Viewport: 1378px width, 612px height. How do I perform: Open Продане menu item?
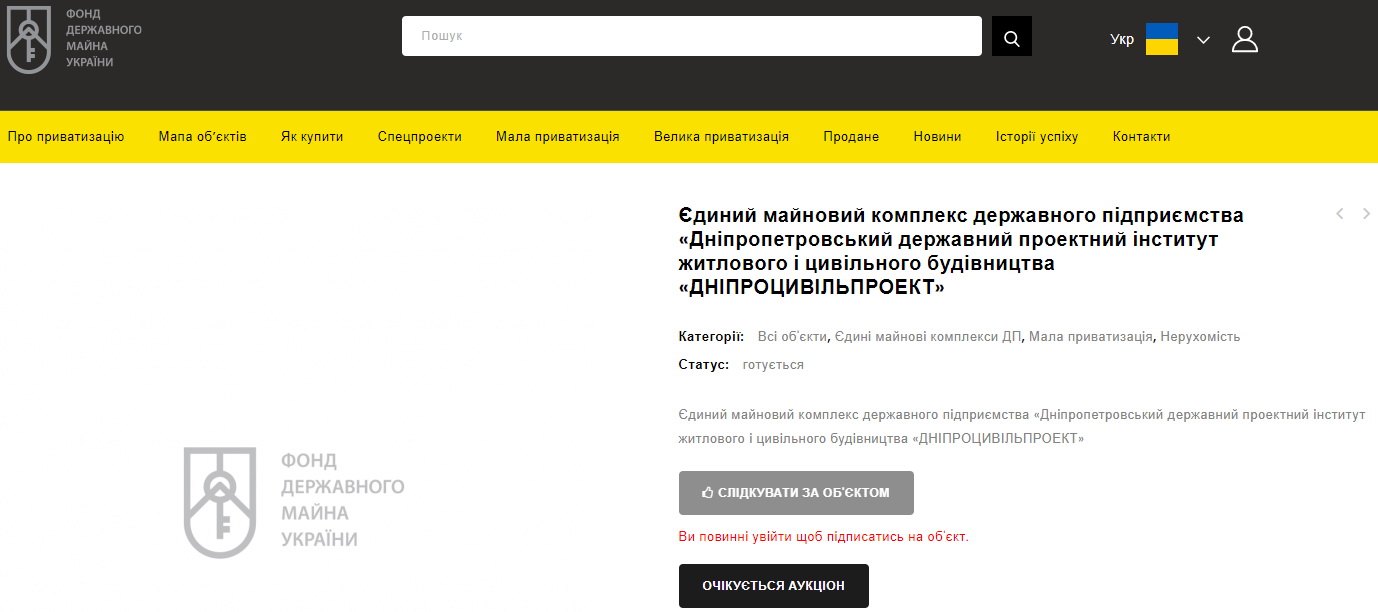point(851,137)
